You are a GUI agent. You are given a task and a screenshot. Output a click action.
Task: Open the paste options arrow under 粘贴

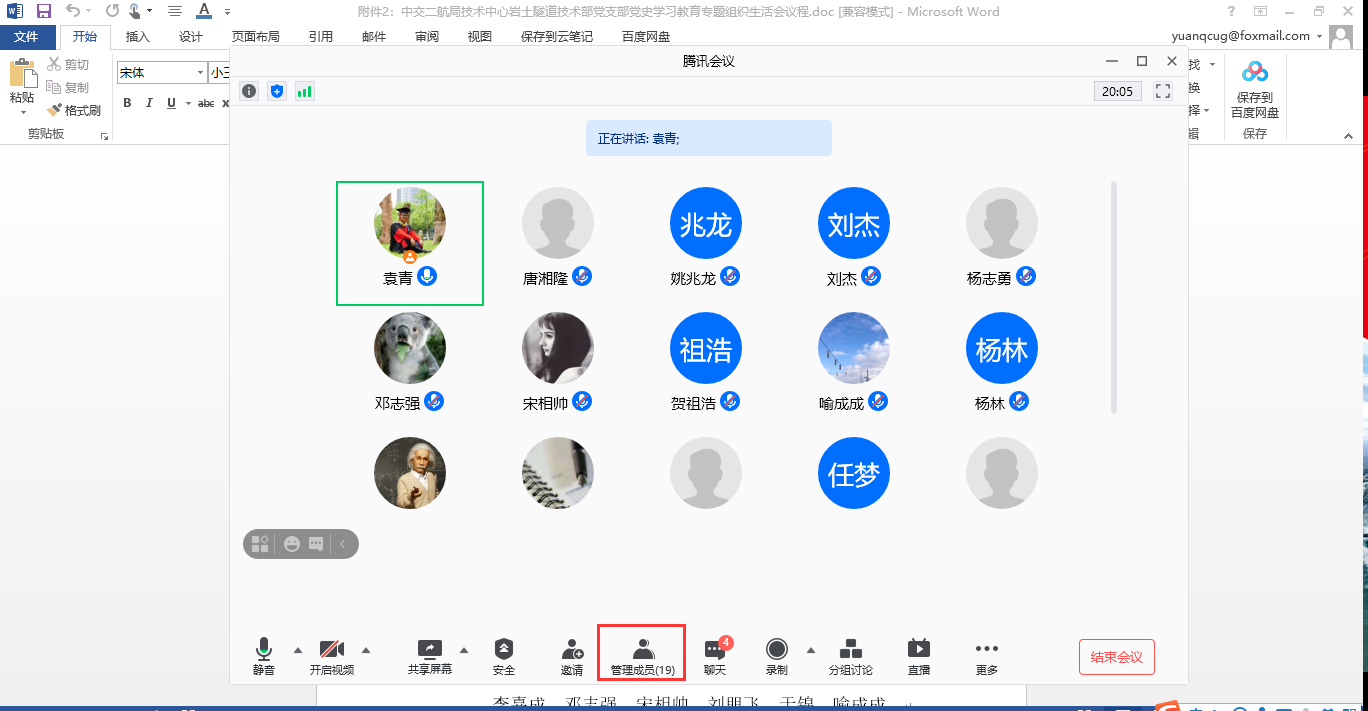pyautogui.click(x=22, y=111)
